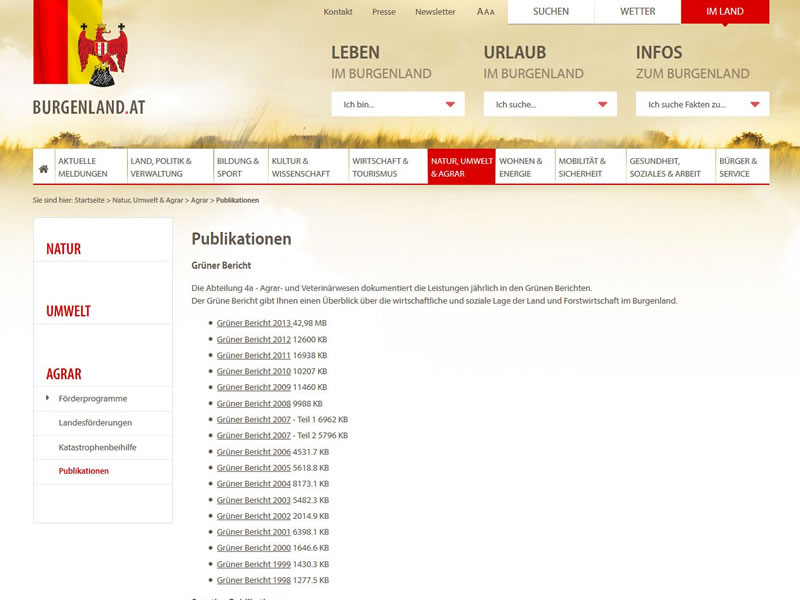Viewport: 800px width, 600px height.
Task: Click the home icon in navigation bar
Action: pos(44,168)
